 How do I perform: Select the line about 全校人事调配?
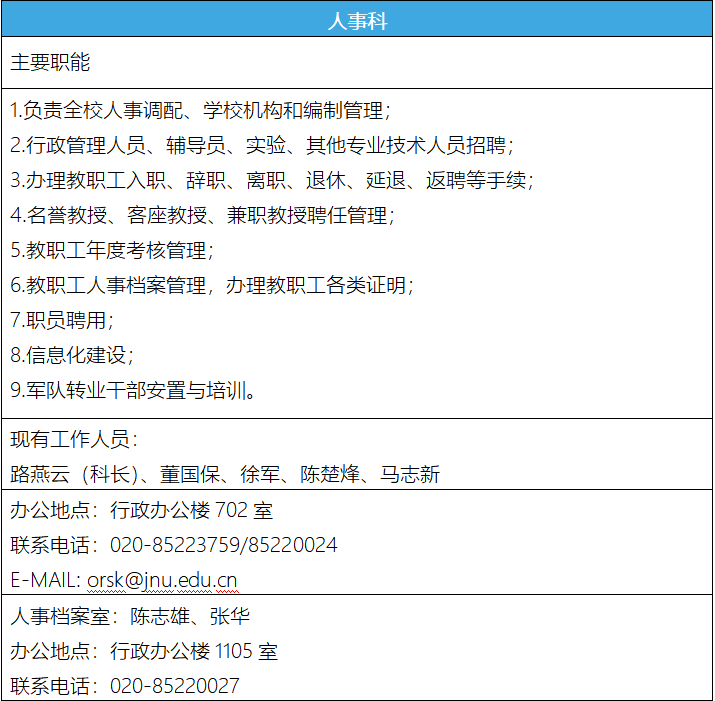coord(200,110)
